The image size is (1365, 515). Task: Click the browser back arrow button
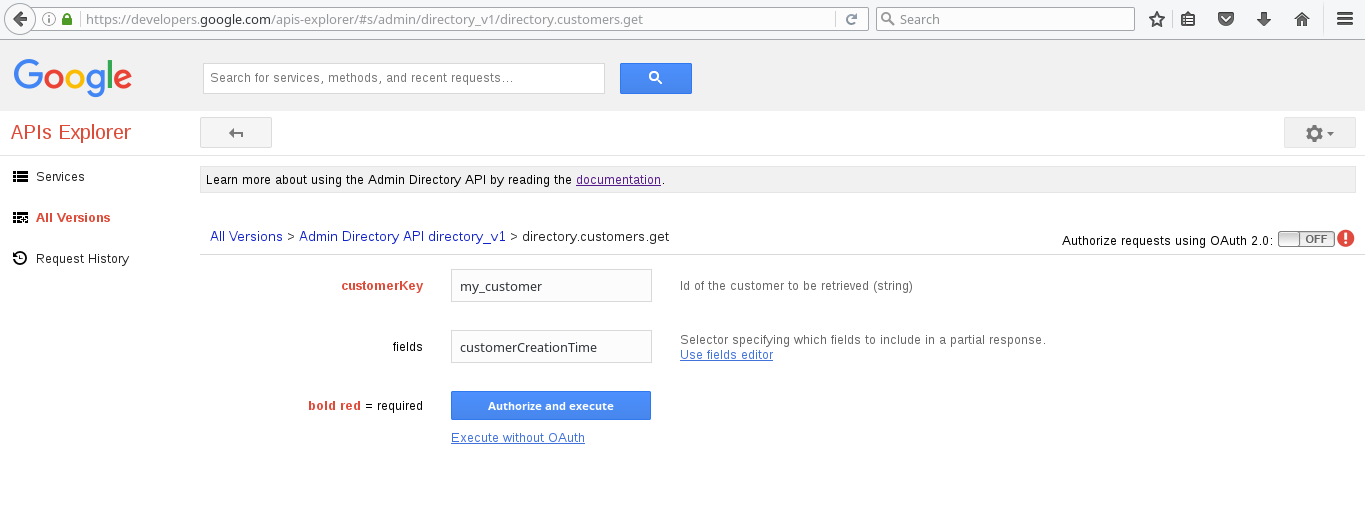pos(19,19)
